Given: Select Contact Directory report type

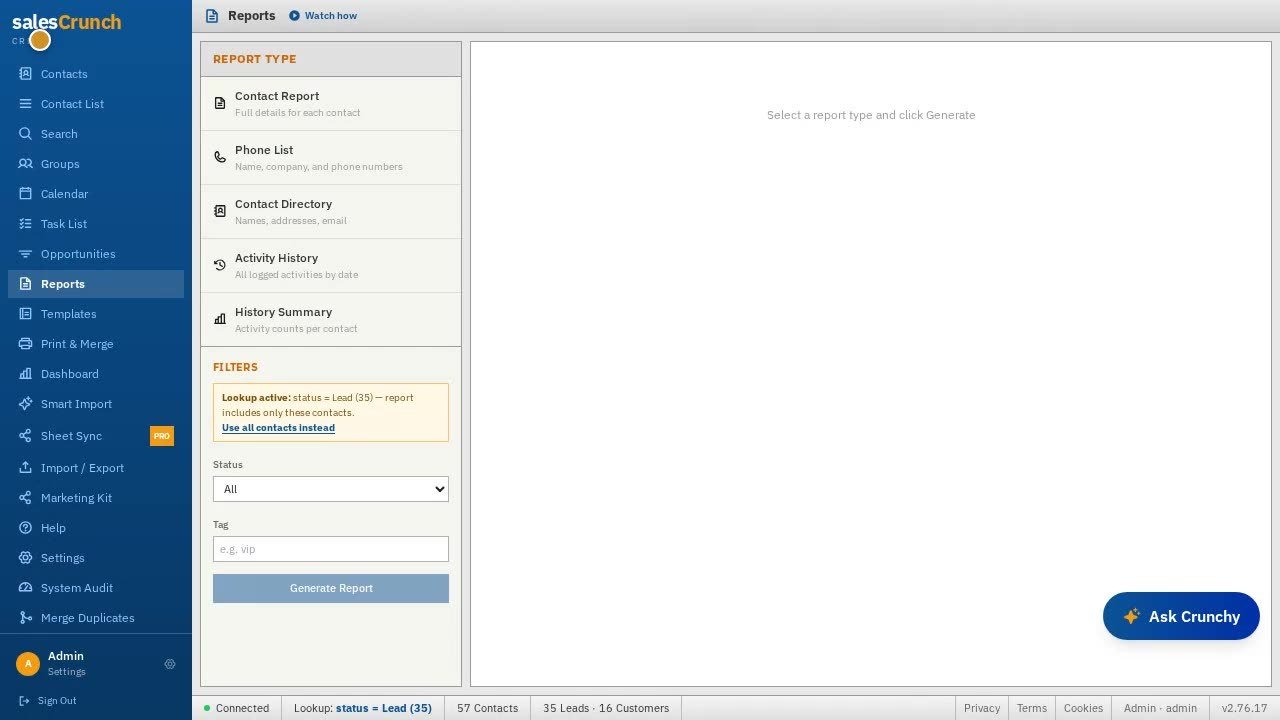Looking at the screenshot, I should [x=331, y=212].
